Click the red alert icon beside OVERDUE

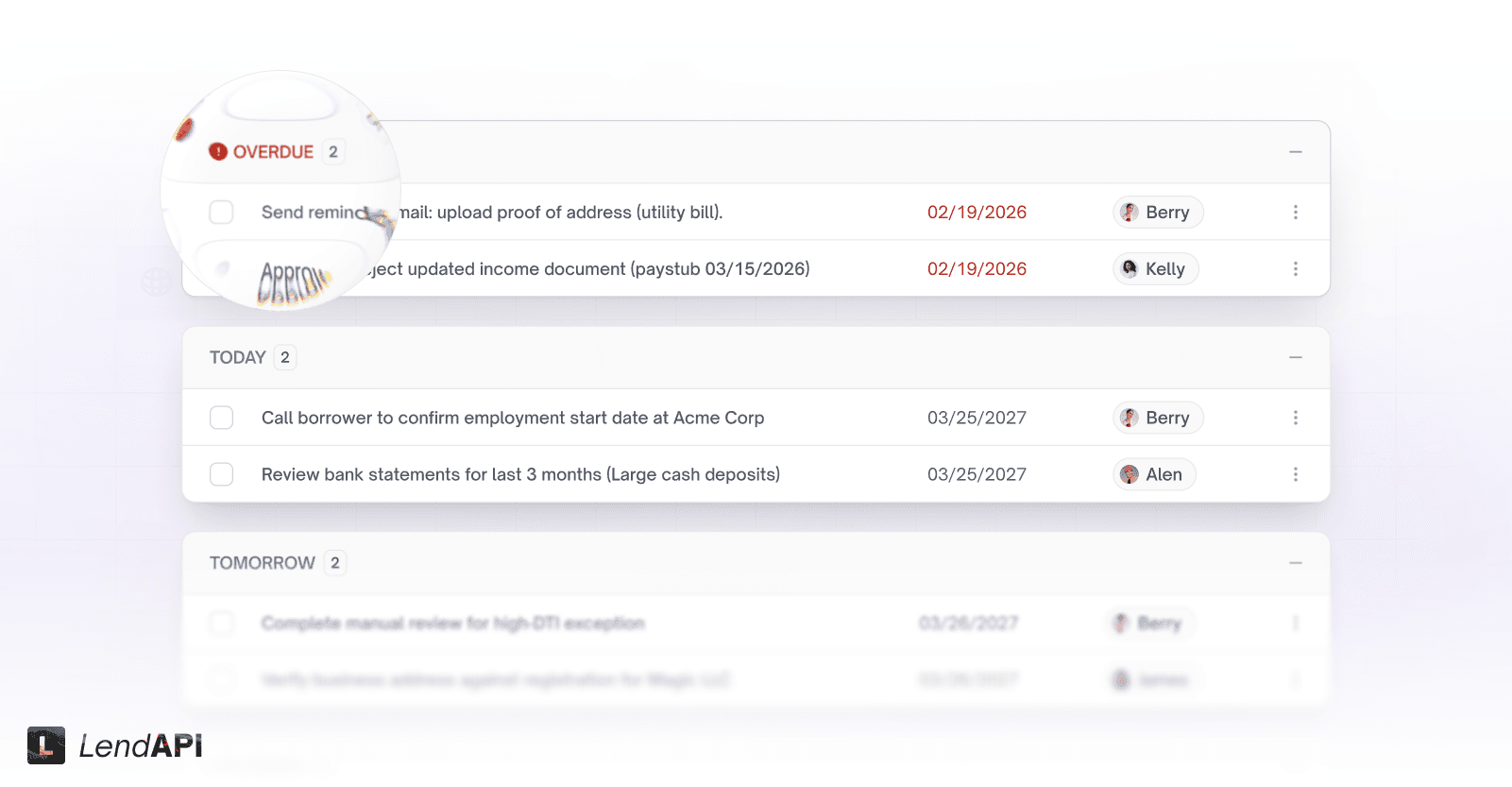point(217,151)
